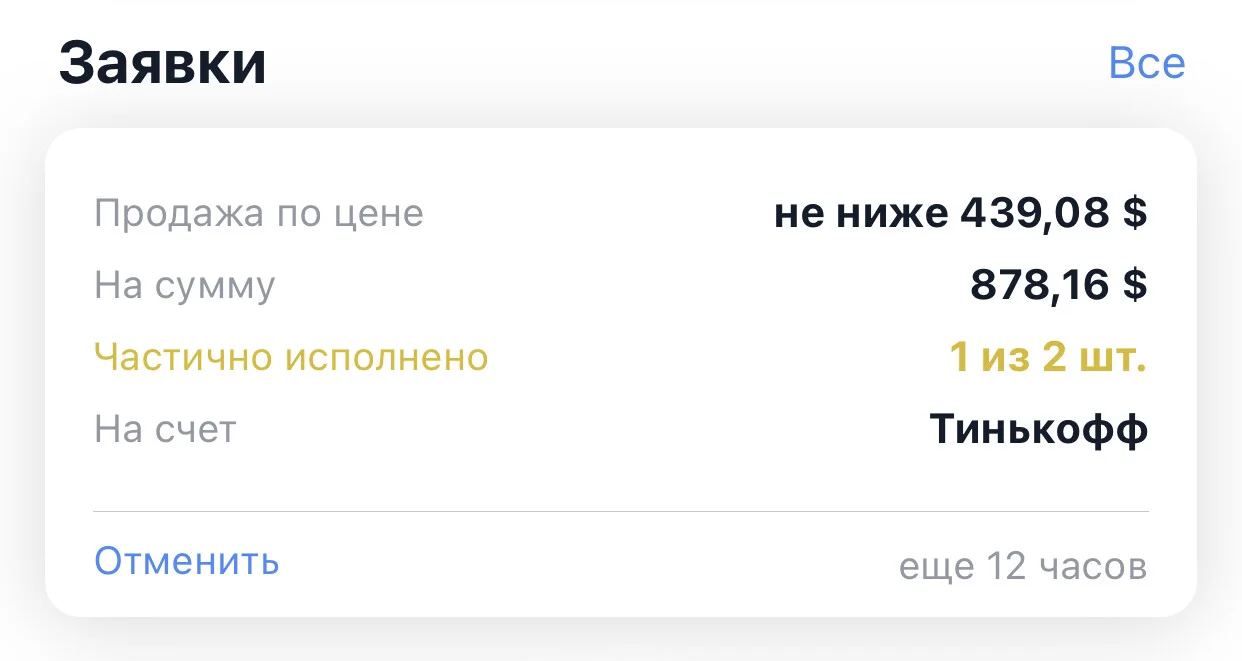
Task: Click the divider line above Отменить
Action: pos(621,511)
